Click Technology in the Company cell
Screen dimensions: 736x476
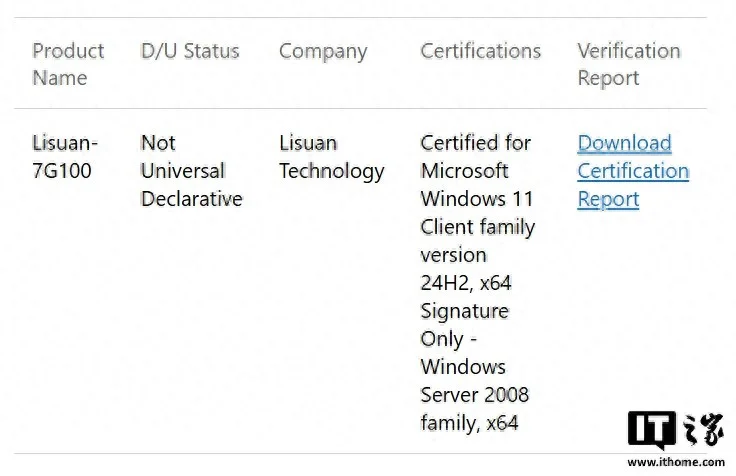coord(331,171)
